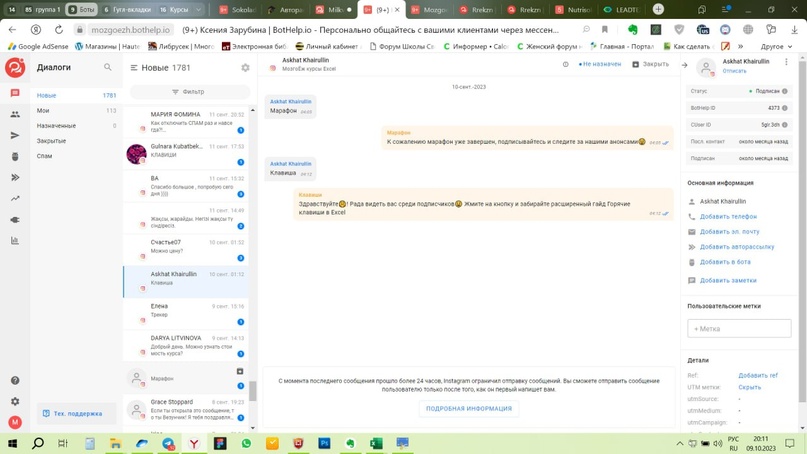
Task: Click the help question mark icon
Action: pos(15,381)
